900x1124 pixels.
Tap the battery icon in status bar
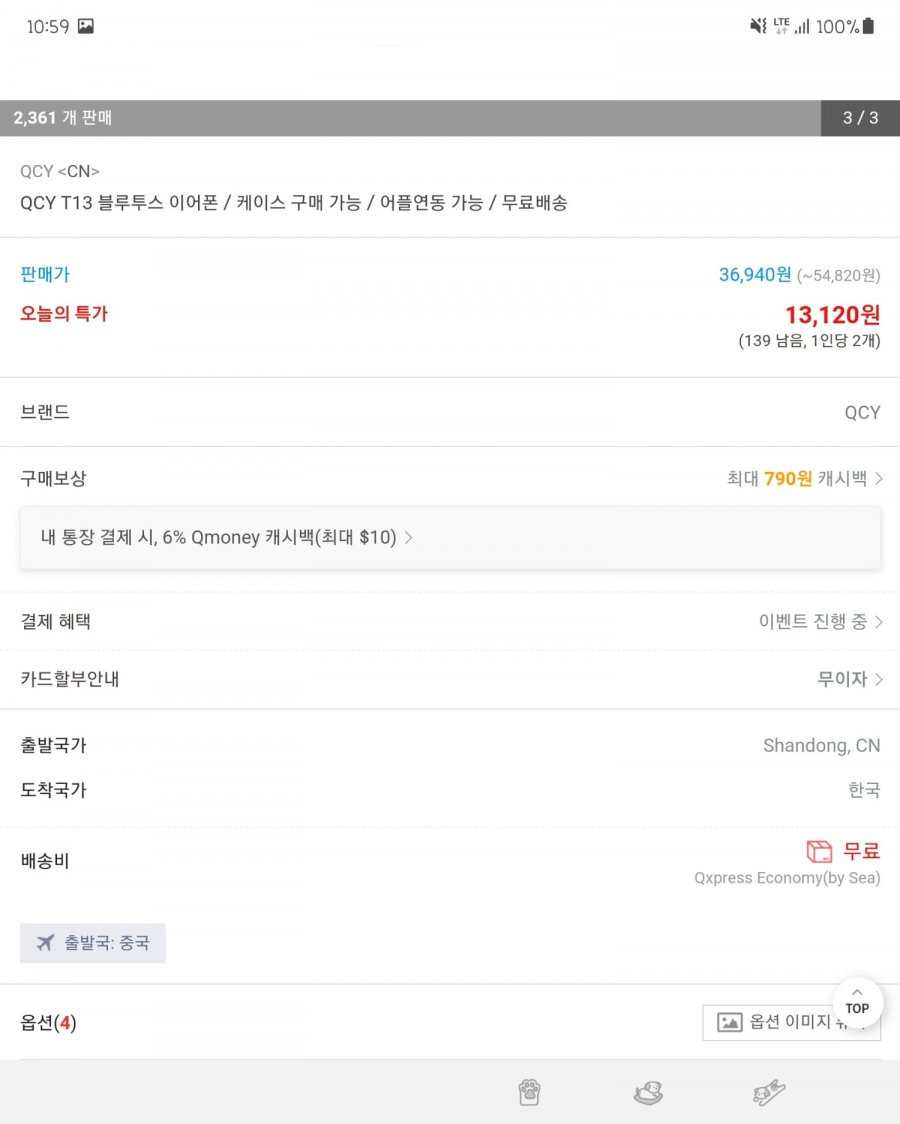click(x=868, y=26)
